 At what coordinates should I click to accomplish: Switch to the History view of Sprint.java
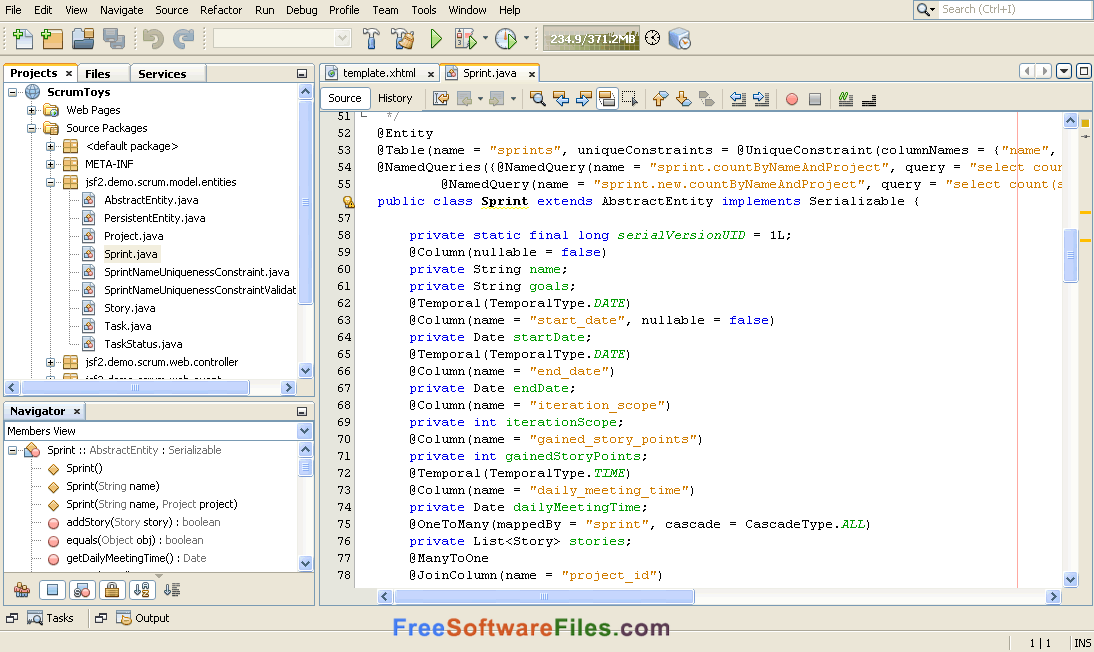point(396,98)
